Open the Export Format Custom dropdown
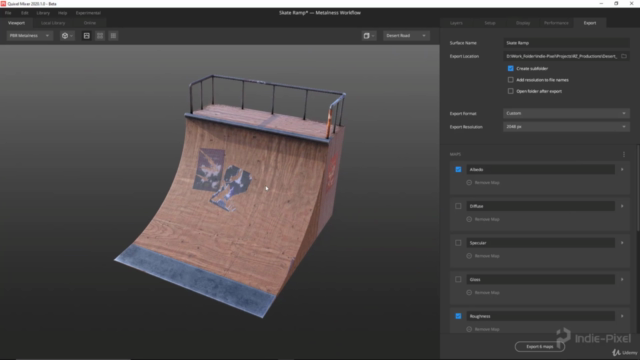Image resolution: width=640 pixels, height=360 pixels. pyautogui.click(x=566, y=113)
